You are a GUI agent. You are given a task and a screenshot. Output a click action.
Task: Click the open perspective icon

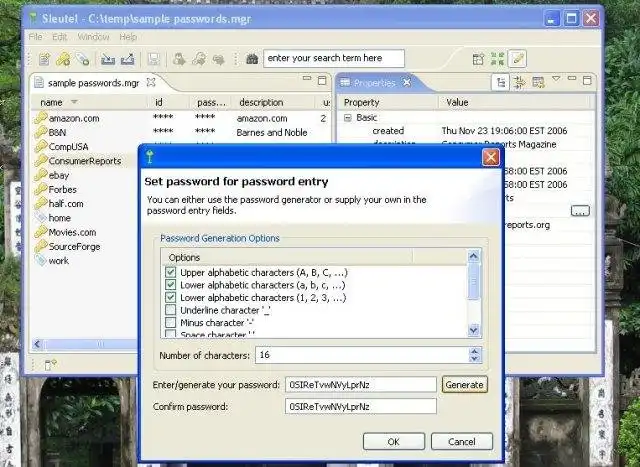click(x=478, y=59)
